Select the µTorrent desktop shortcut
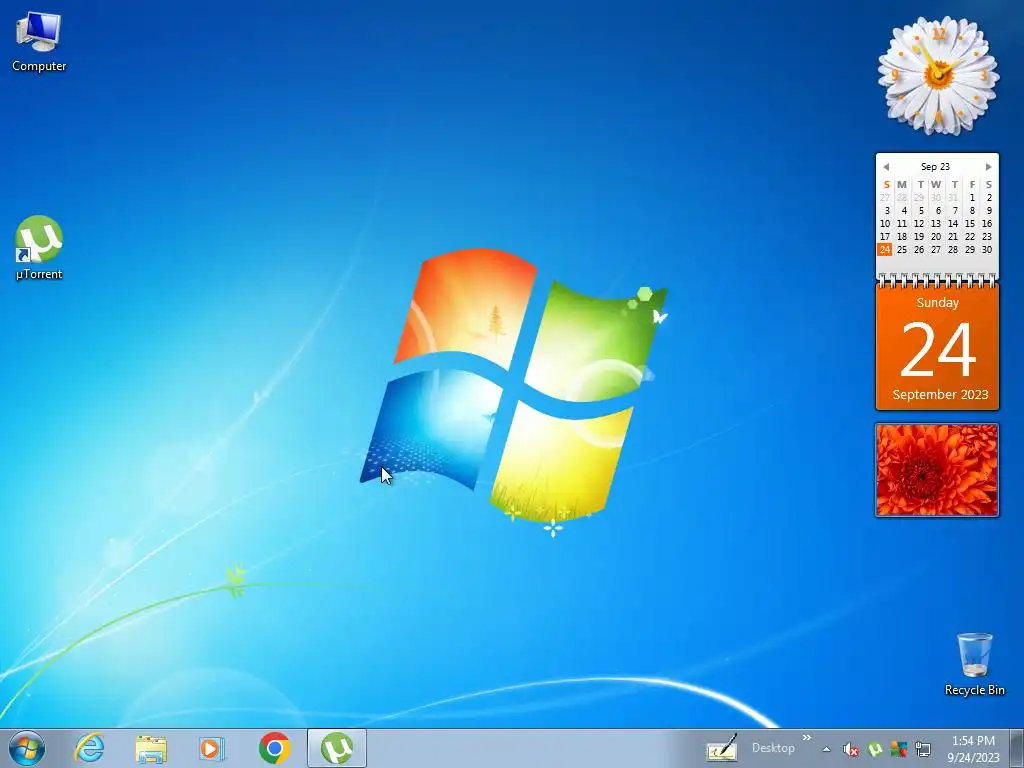 [x=39, y=248]
